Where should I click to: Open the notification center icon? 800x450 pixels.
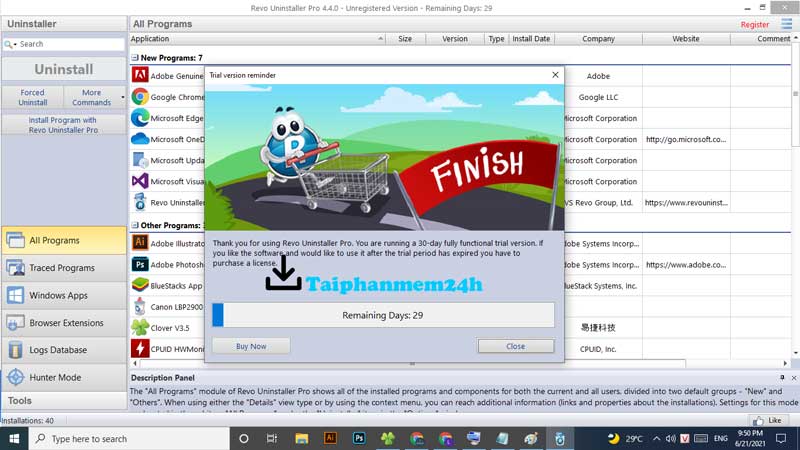(x=781, y=438)
